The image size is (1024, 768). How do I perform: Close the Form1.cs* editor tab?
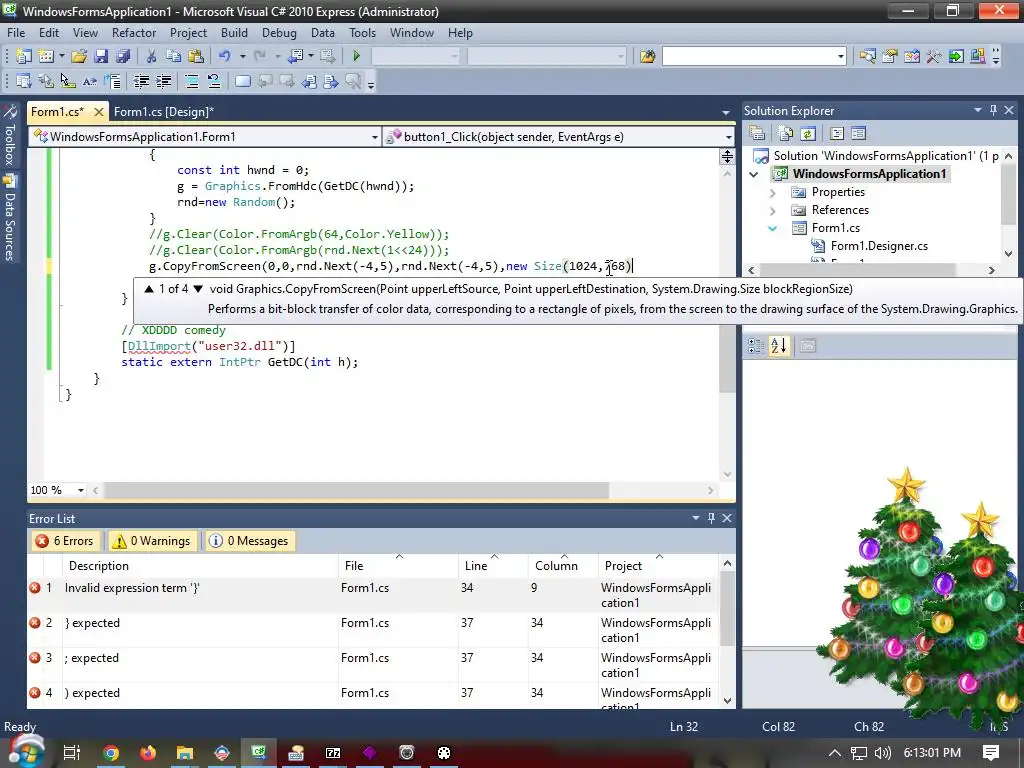[x=99, y=112]
